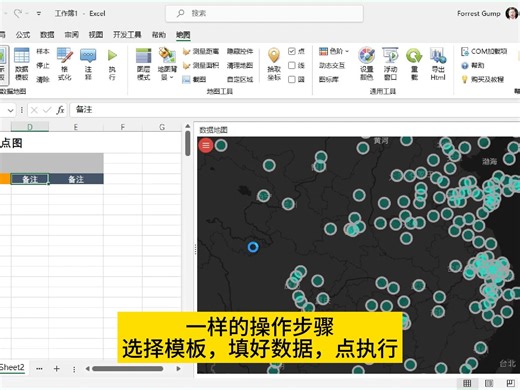This screenshot has height=390, width=520.
Task: Click the 隐藏控件 hide controls button
Action: [x=240, y=51]
